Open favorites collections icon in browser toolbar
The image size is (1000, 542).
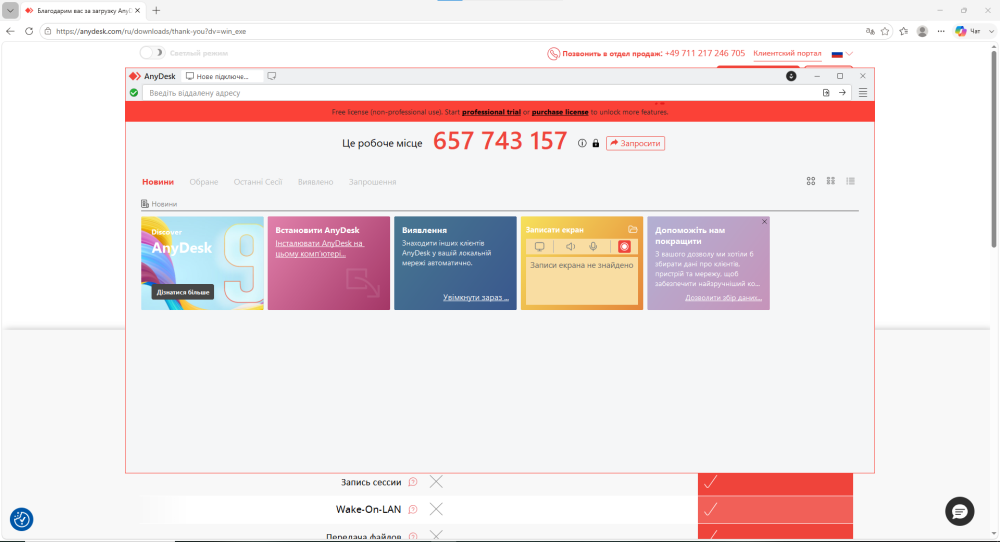point(904,31)
